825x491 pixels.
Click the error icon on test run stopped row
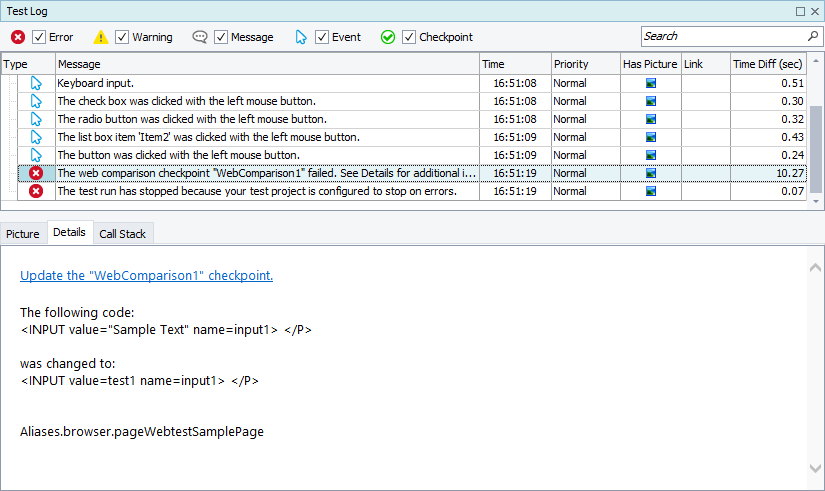pyautogui.click(x=36, y=191)
